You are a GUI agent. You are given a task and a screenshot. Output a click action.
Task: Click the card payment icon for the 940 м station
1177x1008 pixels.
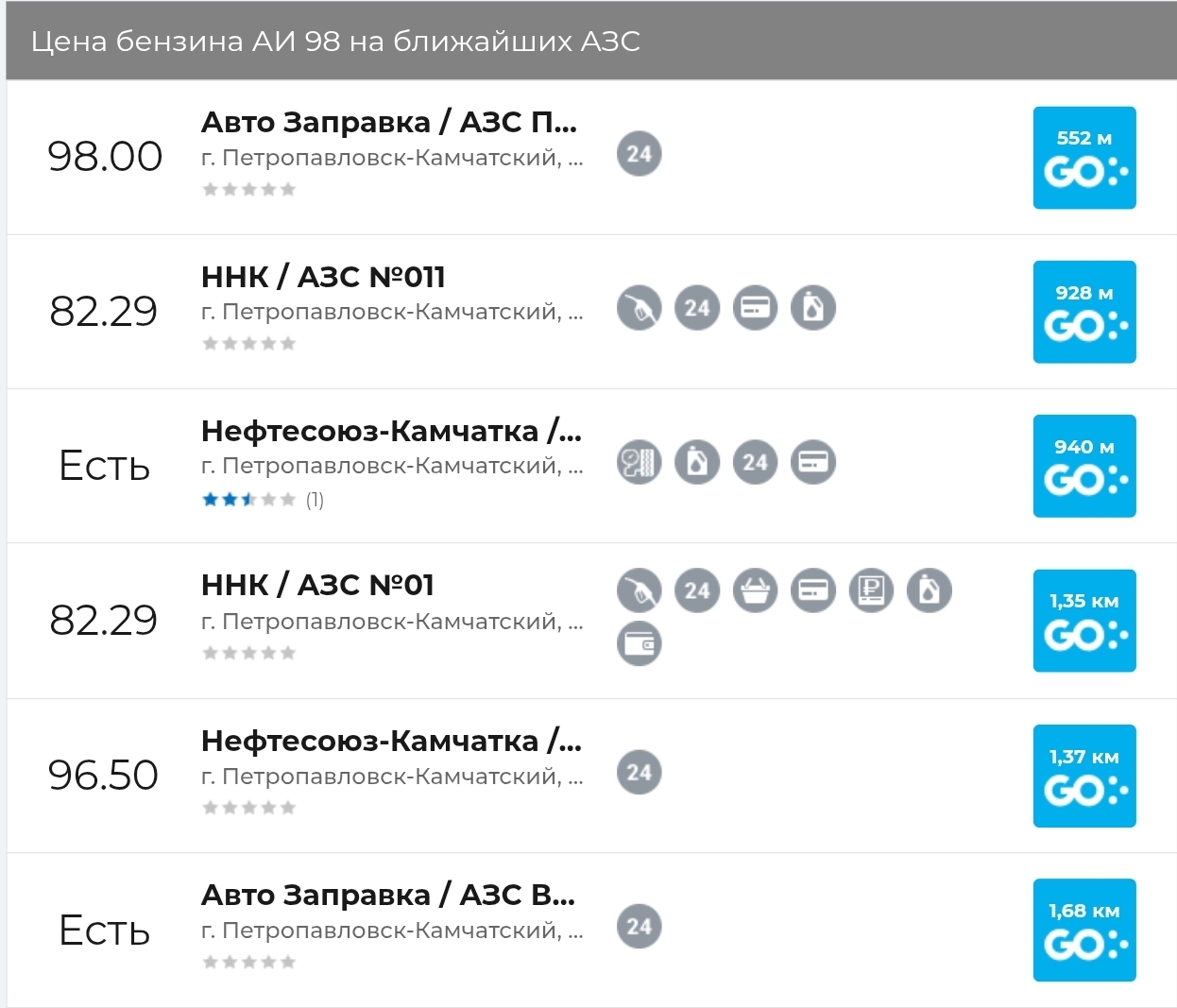click(812, 462)
